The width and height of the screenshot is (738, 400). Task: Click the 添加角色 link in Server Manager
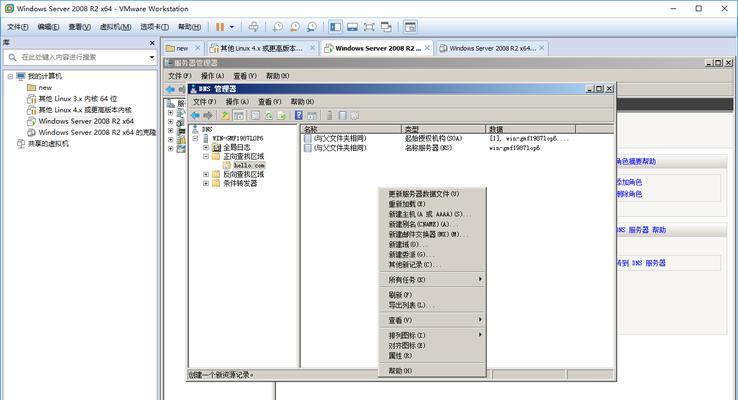629,182
